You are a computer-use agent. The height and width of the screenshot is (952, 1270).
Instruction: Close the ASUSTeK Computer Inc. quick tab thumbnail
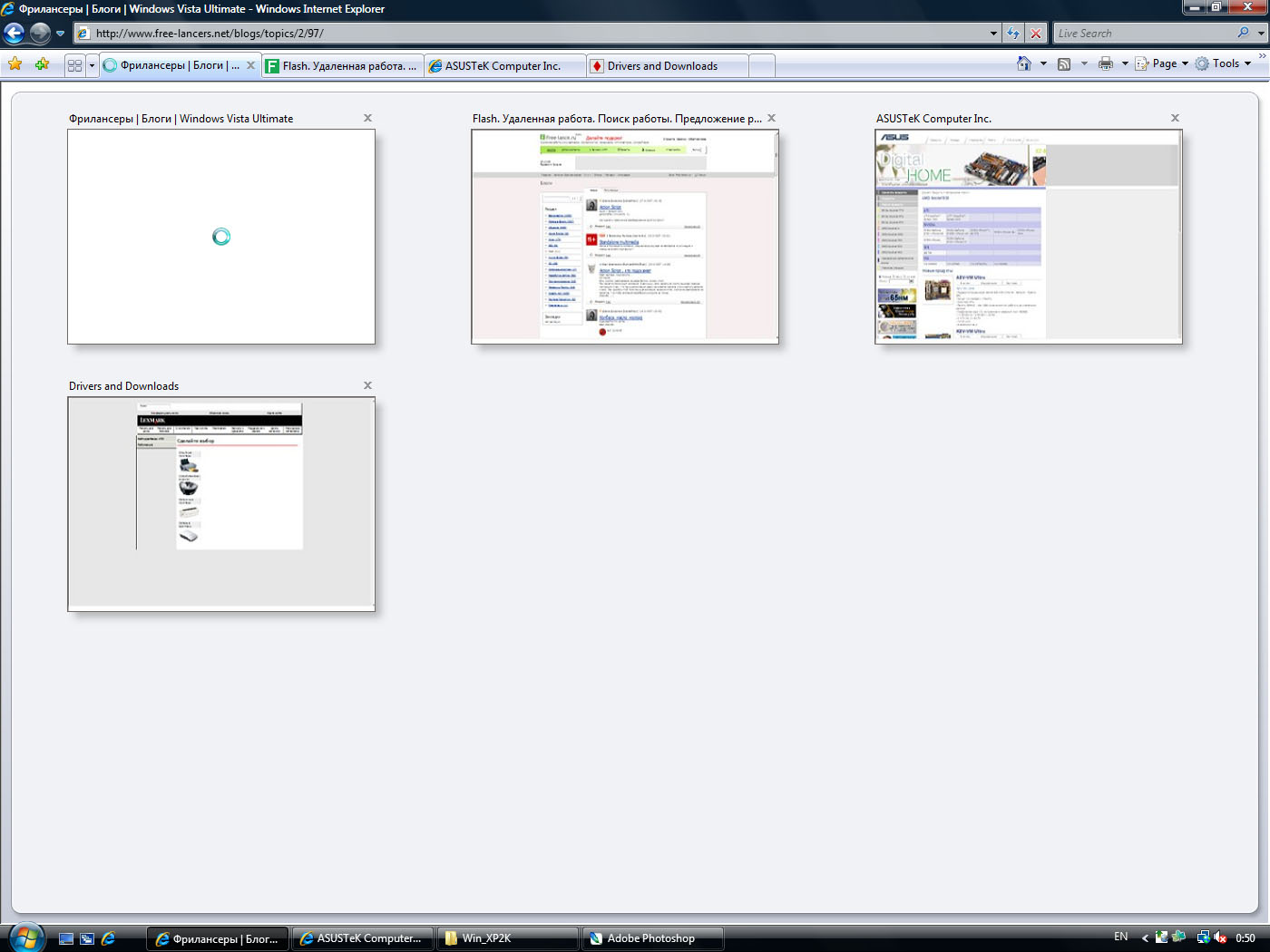click(1175, 118)
